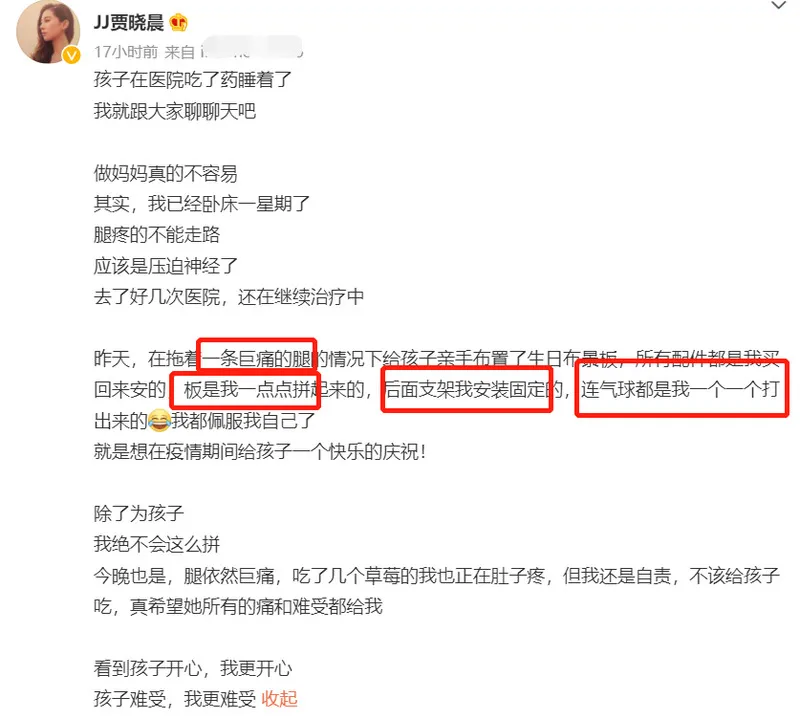Click the 17小时前 timestamp
800x719 pixels.
[126, 52]
